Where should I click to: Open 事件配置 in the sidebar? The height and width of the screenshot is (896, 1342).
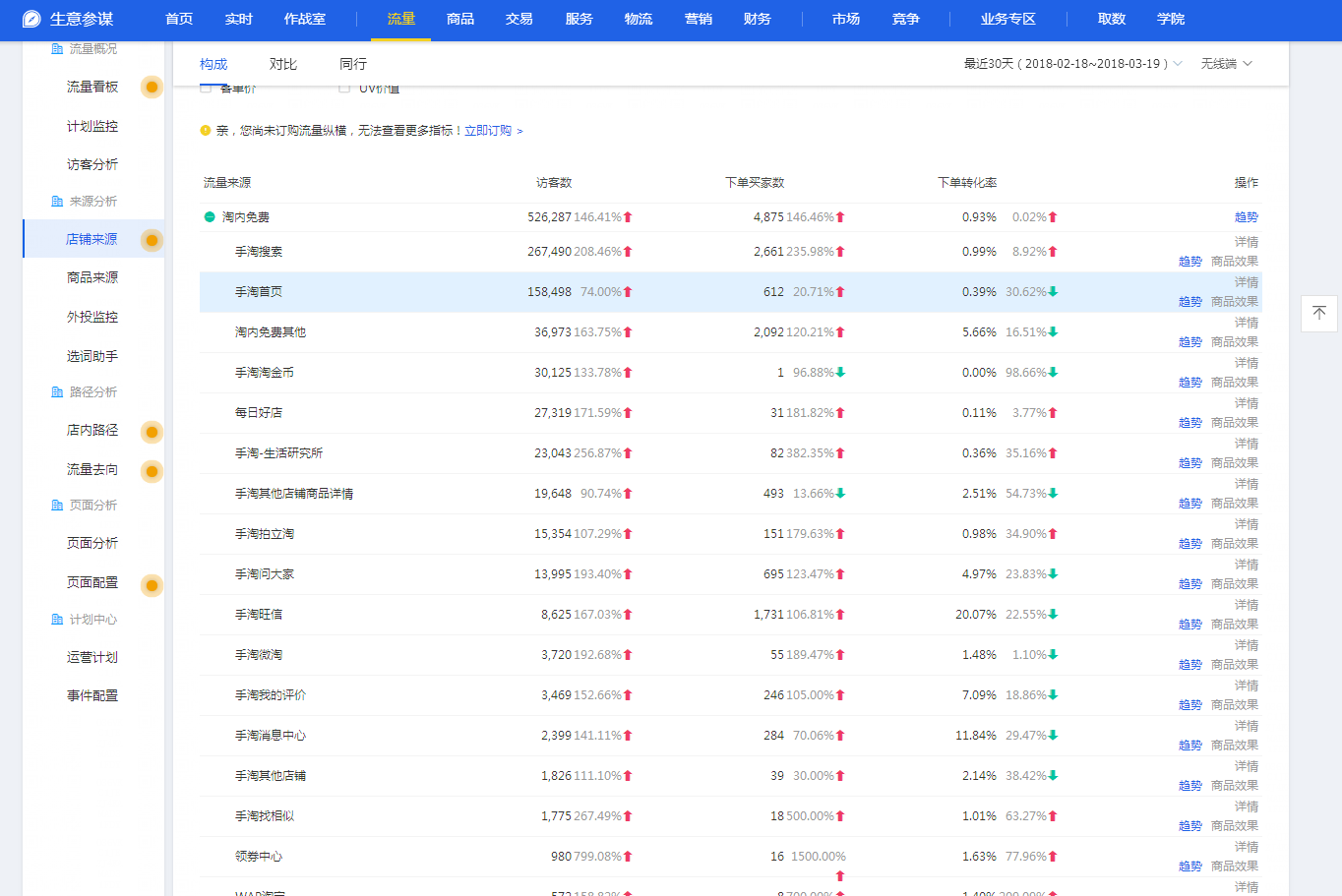92,695
